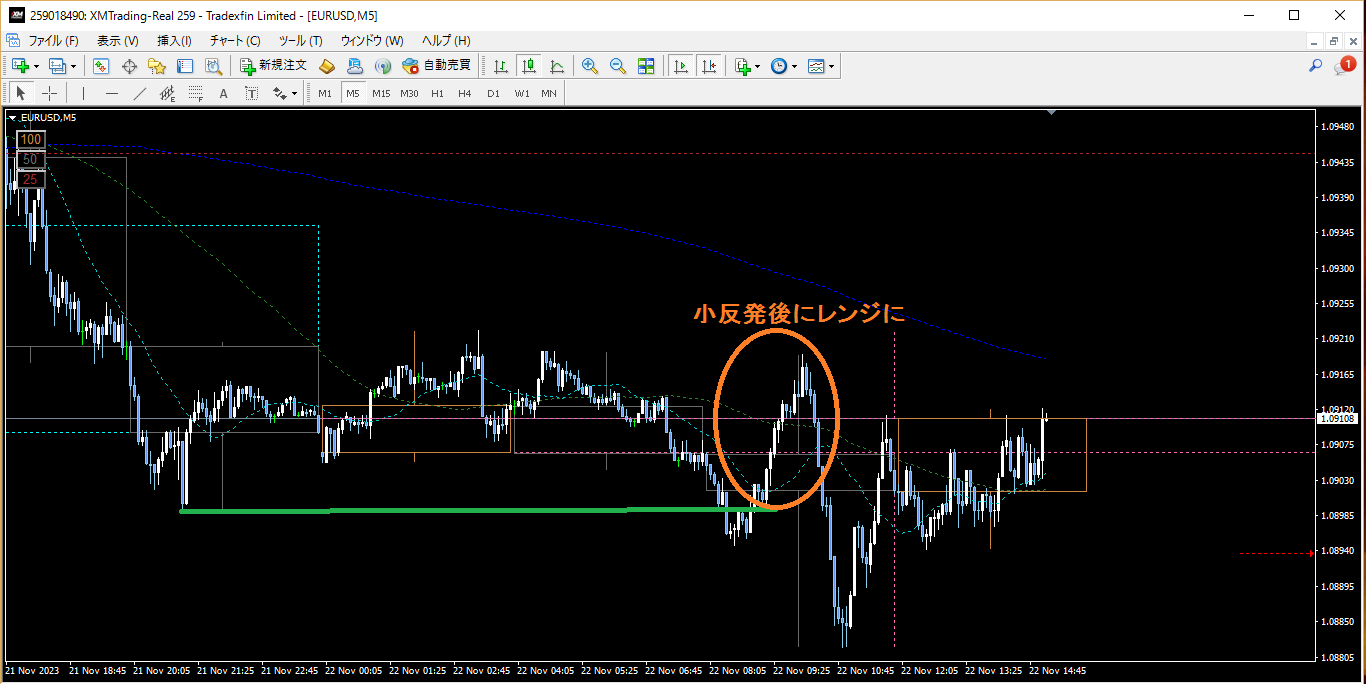Open the Navigator favorites panel

pos(157,66)
